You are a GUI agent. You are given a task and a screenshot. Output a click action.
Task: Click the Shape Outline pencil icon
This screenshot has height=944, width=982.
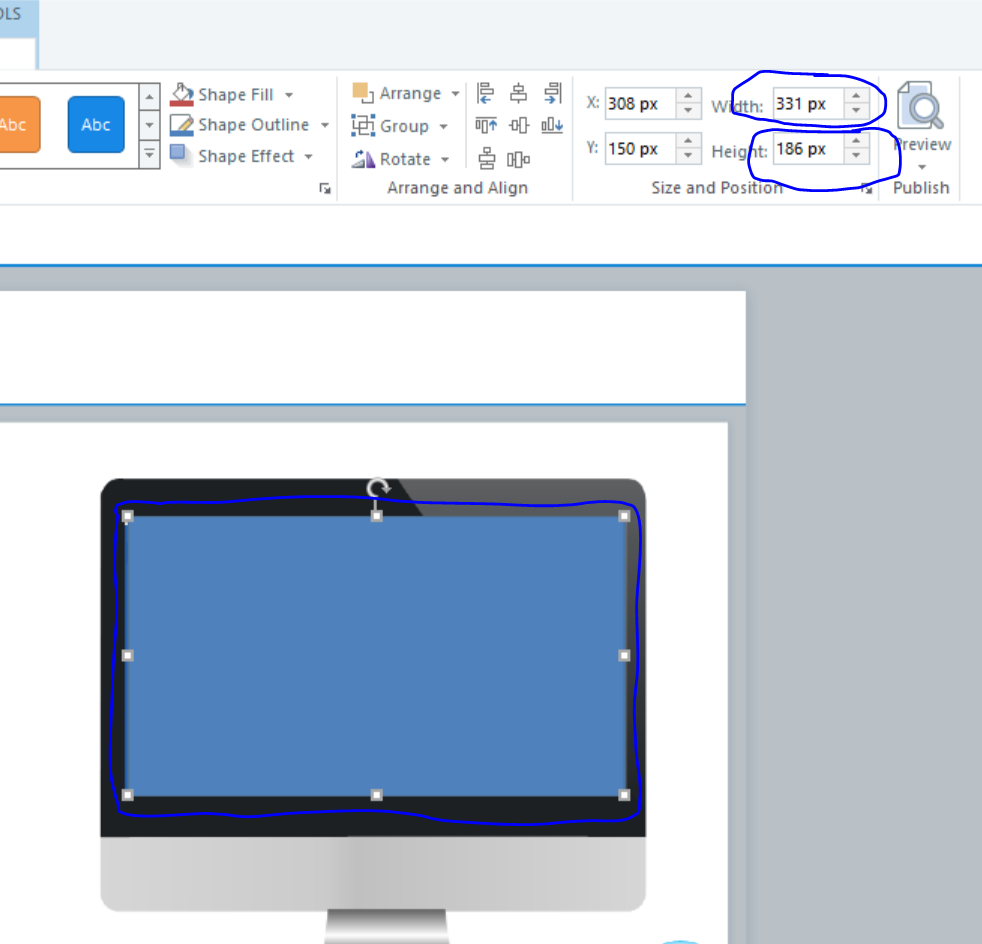(182, 125)
